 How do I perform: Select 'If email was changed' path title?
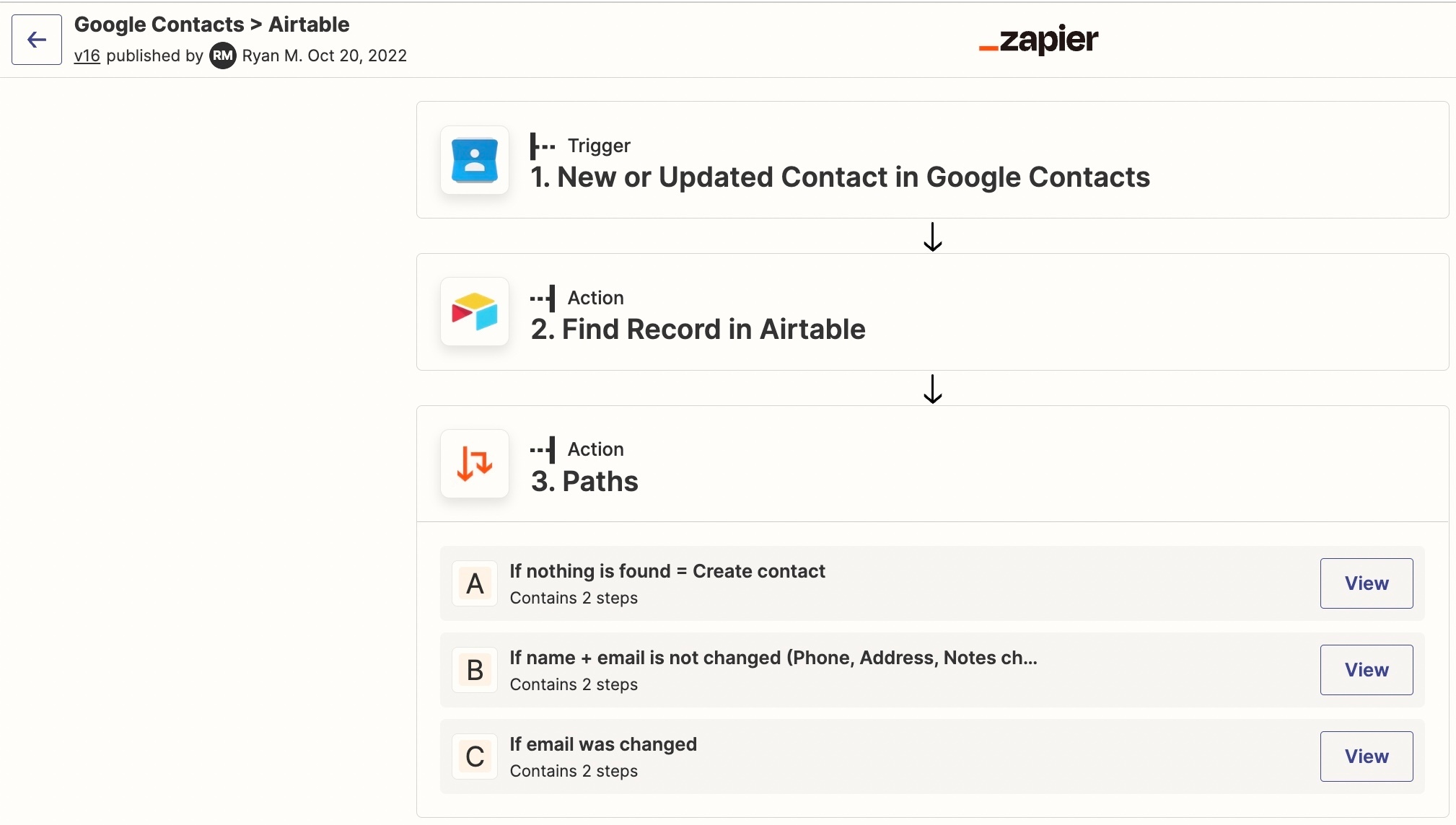tap(603, 744)
